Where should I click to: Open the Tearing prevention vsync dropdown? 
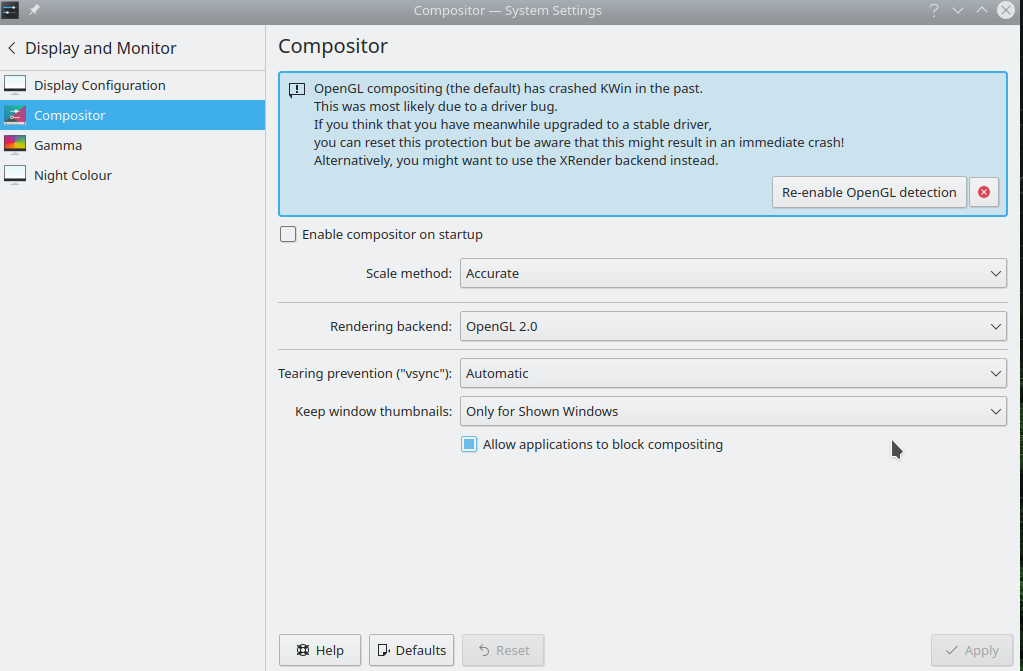tap(733, 373)
